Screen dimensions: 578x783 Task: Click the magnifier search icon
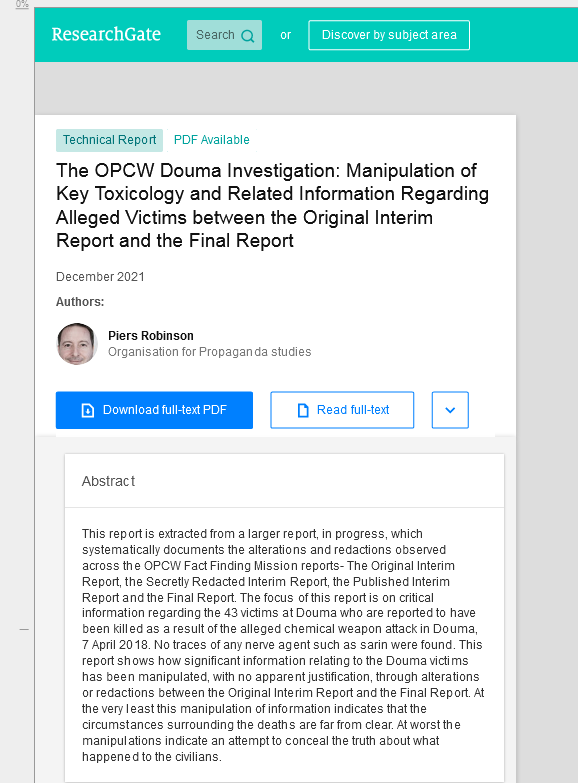(248, 36)
